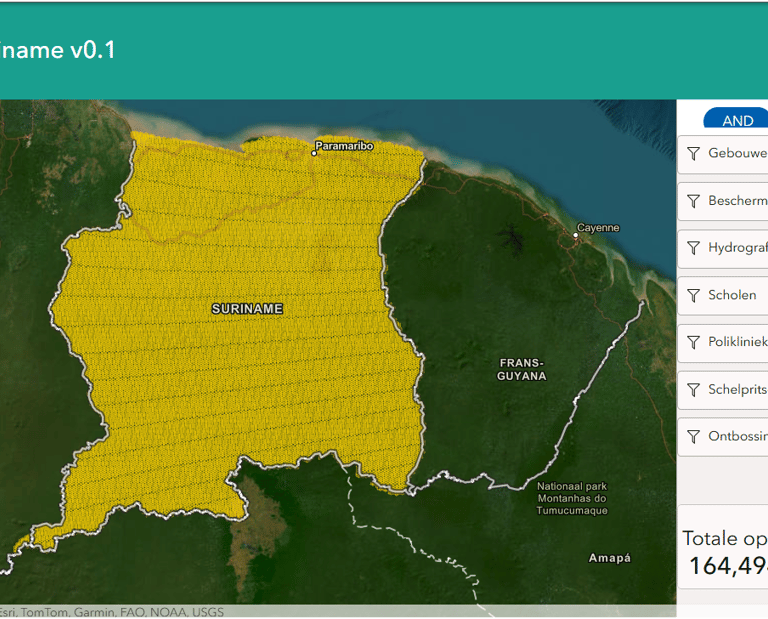Open the Polikliniek filter
This screenshot has width=768, height=619.
(723, 342)
